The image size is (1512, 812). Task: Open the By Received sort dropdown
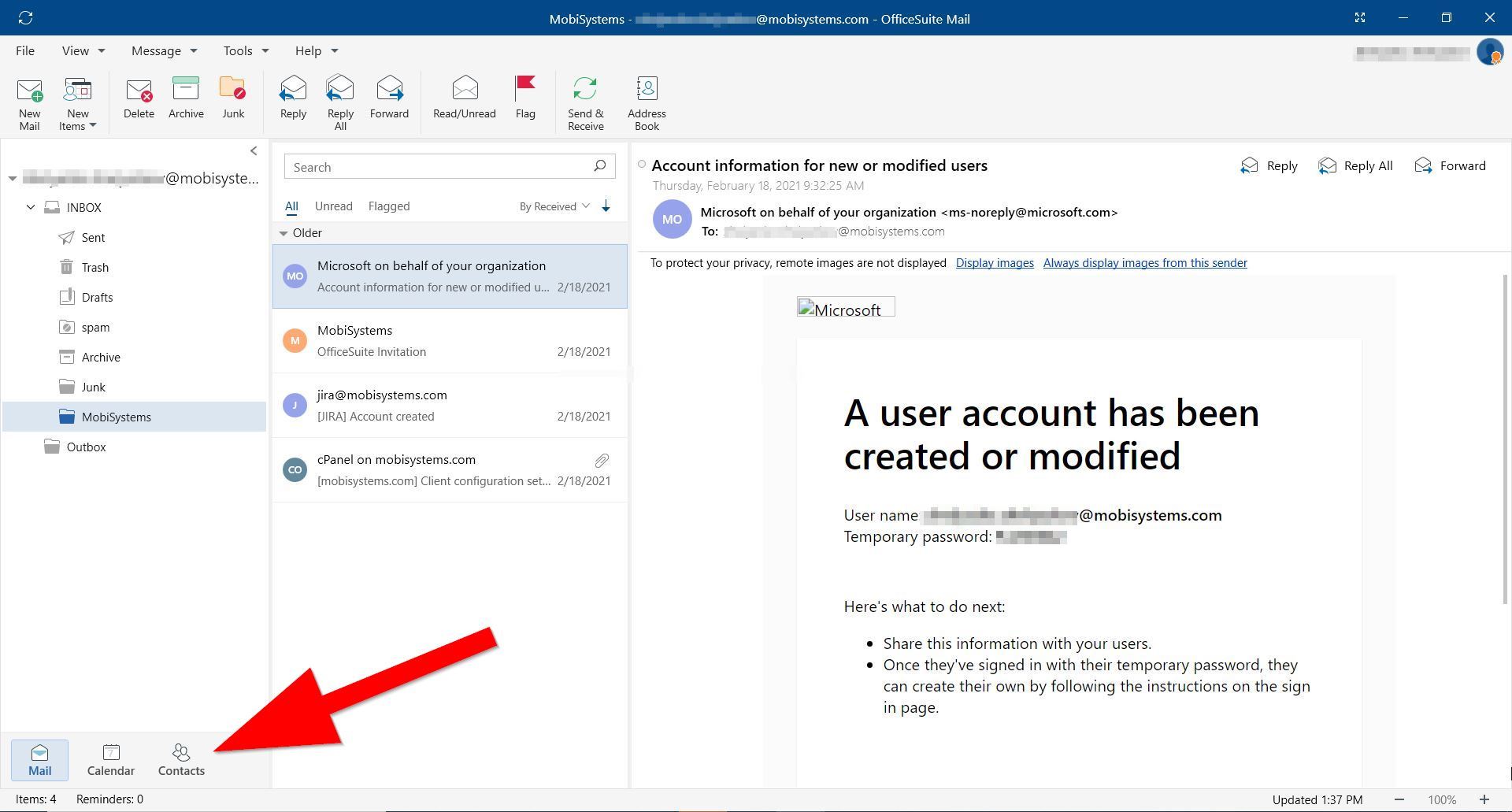[554, 206]
